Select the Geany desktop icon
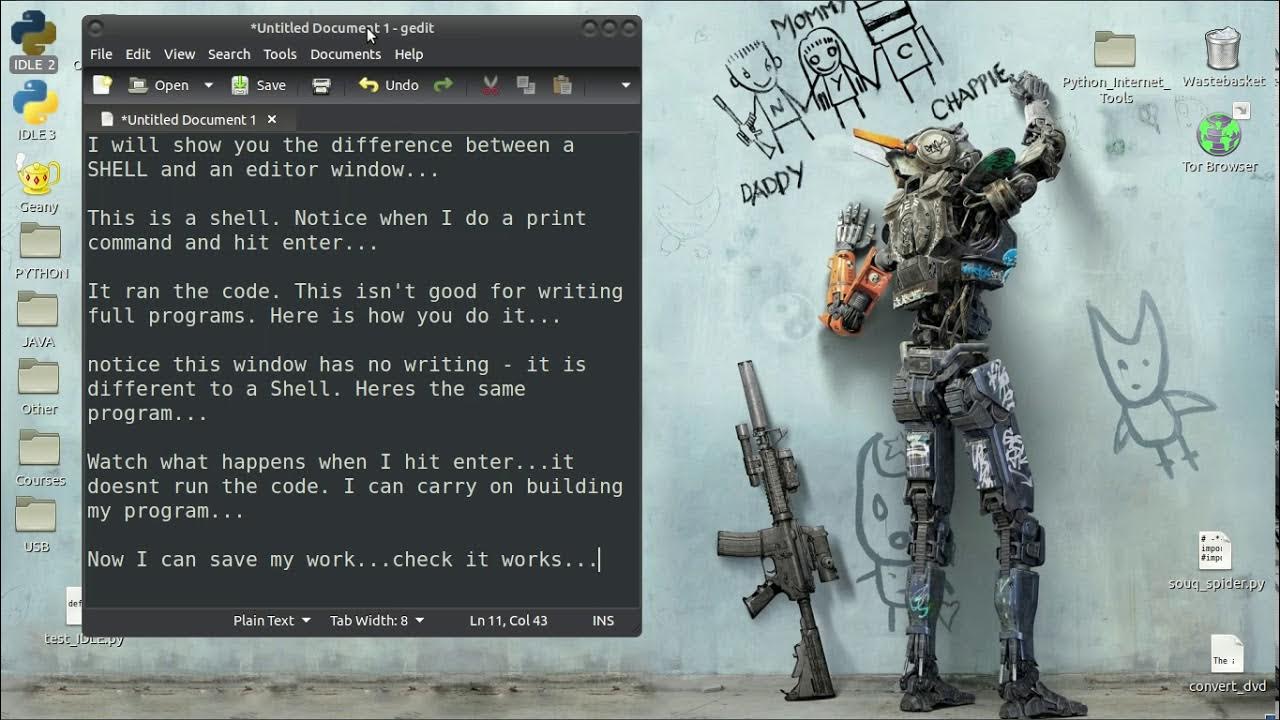Screen dimensions: 1280x720 [39, 185]
